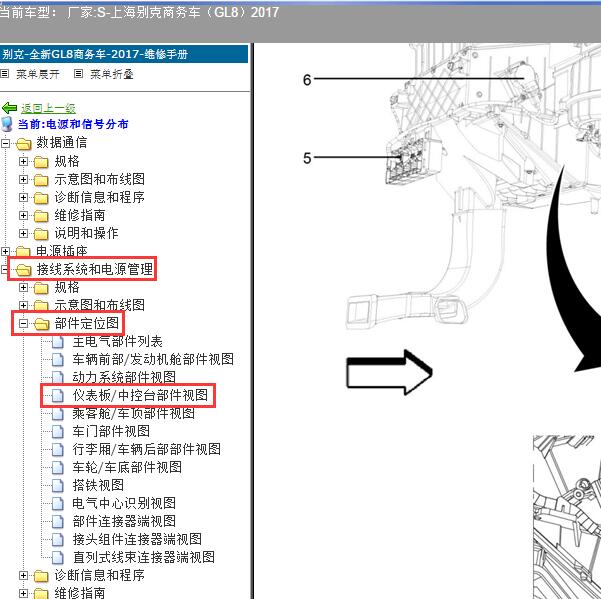Click page icon of 车辆前部/发动机舱部件视图
The width and height of the screenshot is (601, 599).
pos(58,360)
